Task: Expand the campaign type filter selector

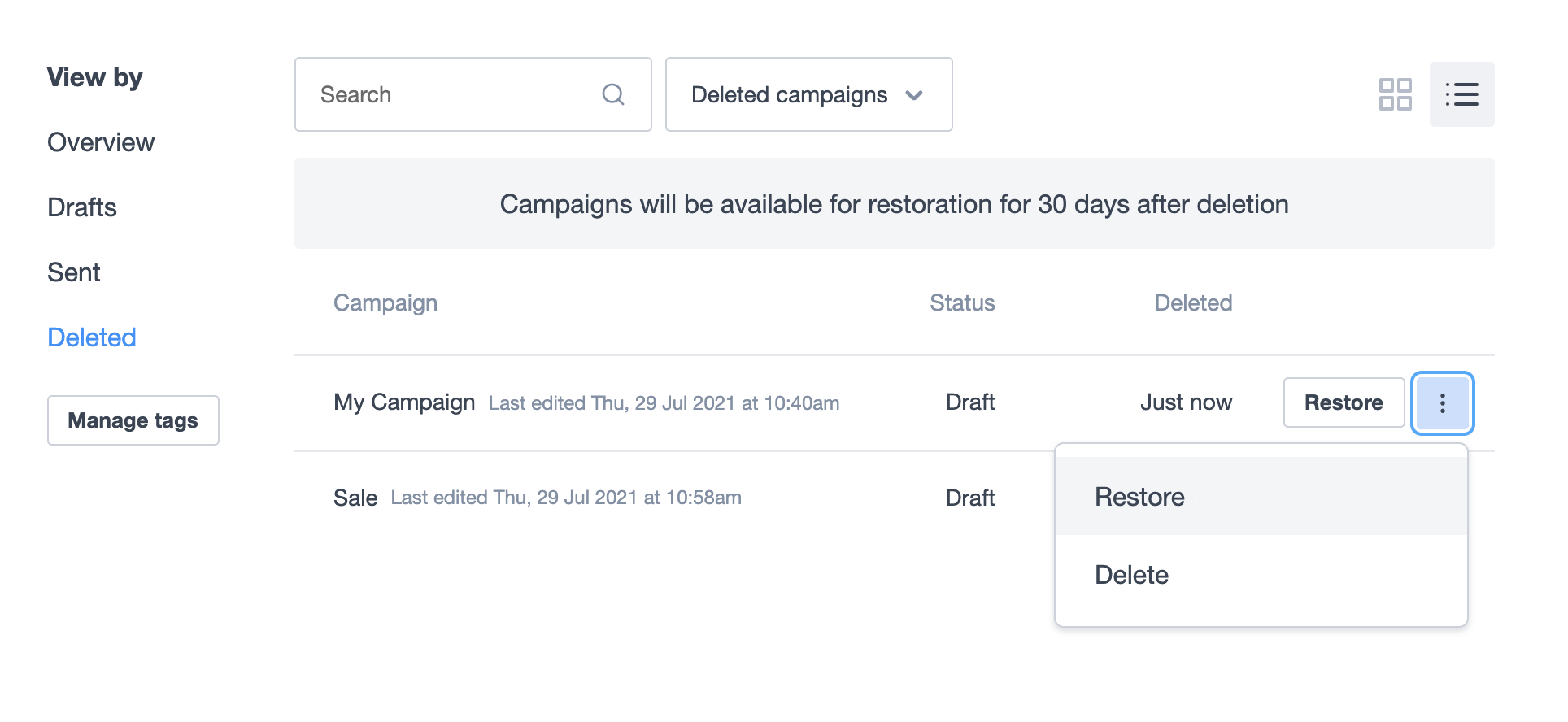Action: tap(808, 94)
